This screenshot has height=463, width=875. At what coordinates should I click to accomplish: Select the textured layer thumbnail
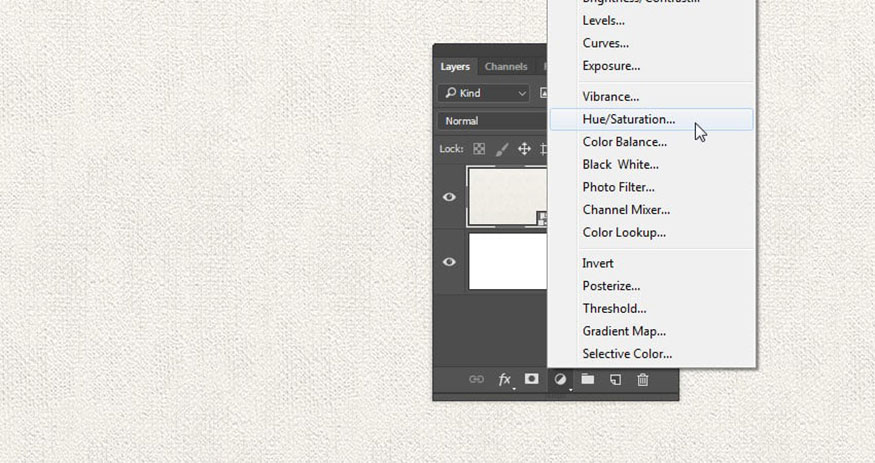(507, 197)
